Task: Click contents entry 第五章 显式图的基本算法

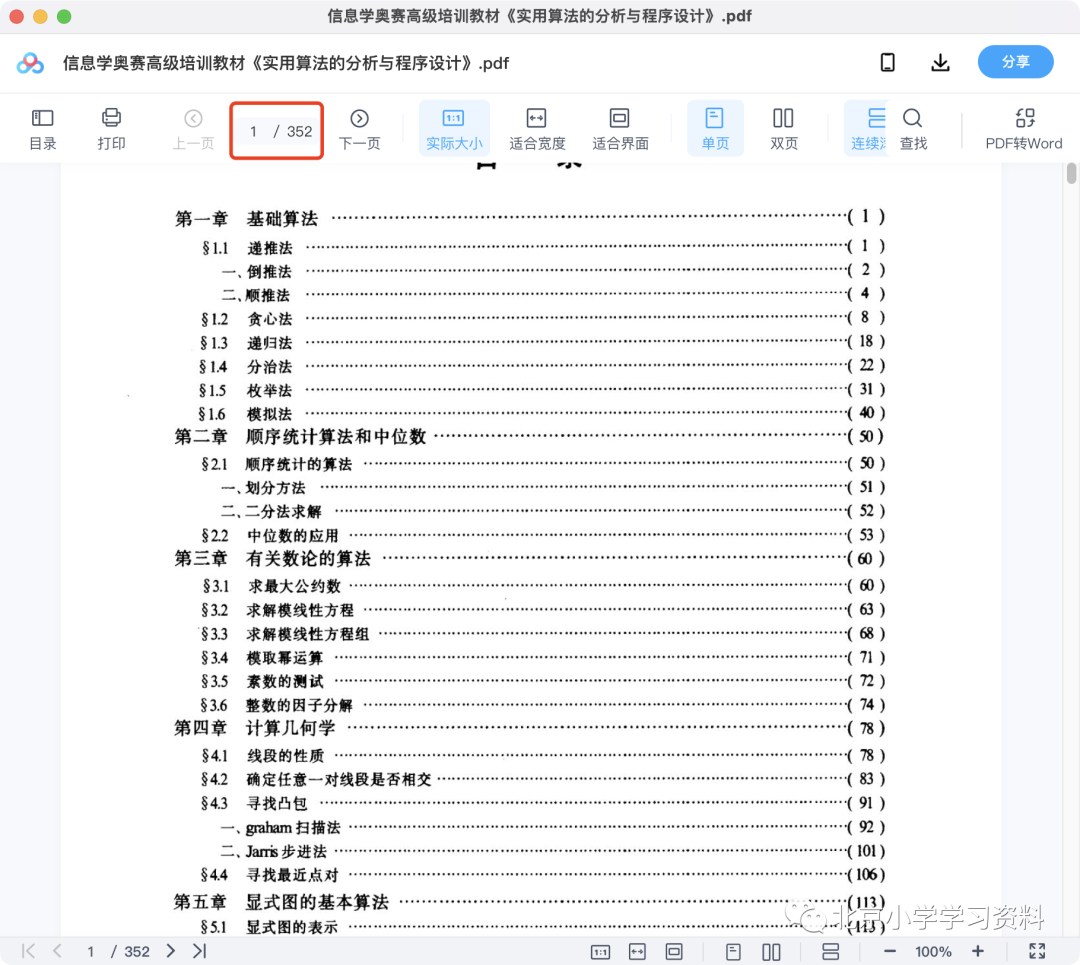Action: (529, 902)
